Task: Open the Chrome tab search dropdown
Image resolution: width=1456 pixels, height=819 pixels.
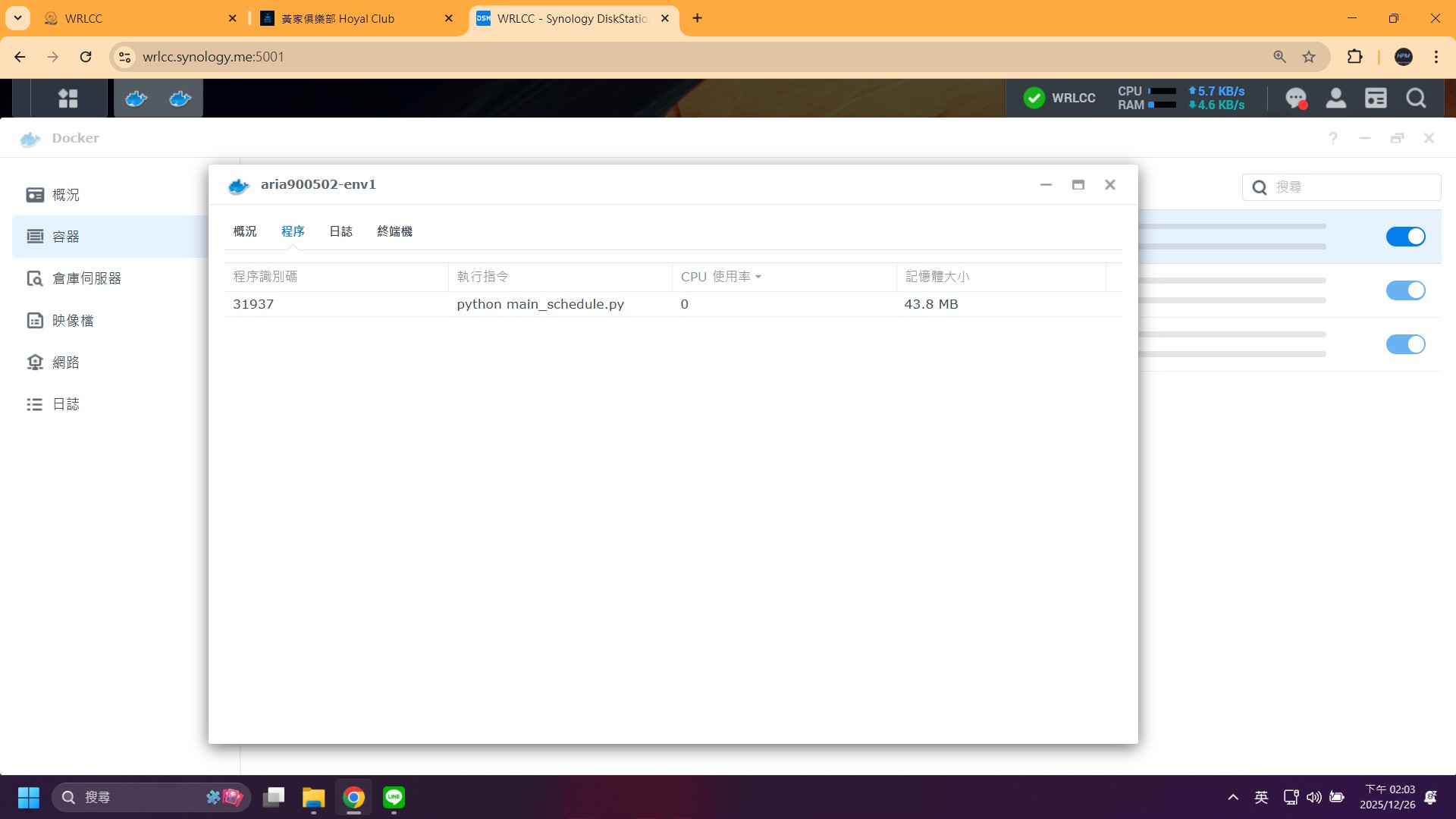Action: (17, 18)
